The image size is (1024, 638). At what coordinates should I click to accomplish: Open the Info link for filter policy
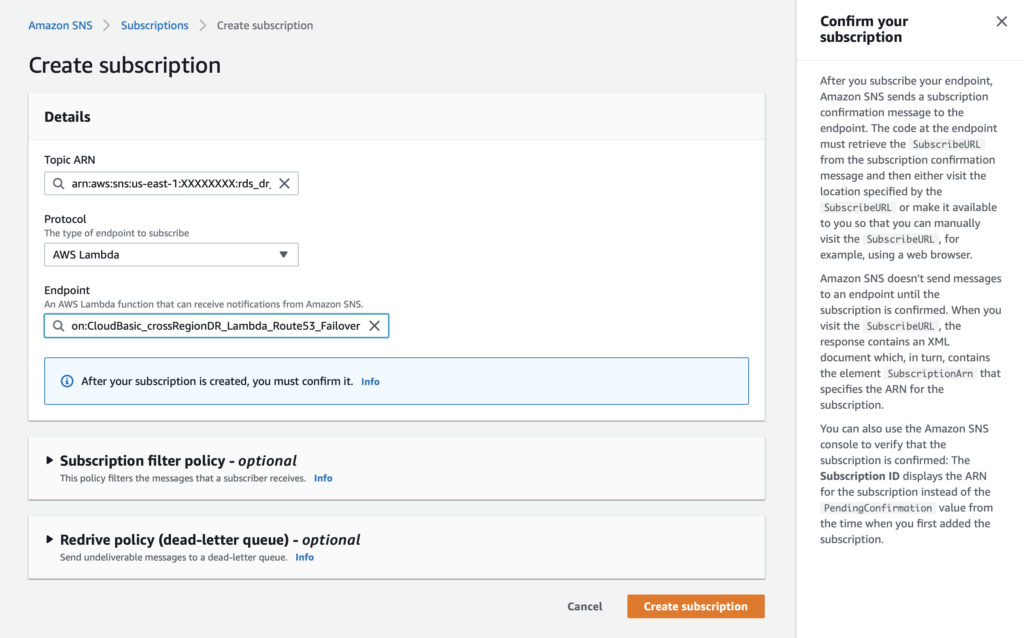323,478
